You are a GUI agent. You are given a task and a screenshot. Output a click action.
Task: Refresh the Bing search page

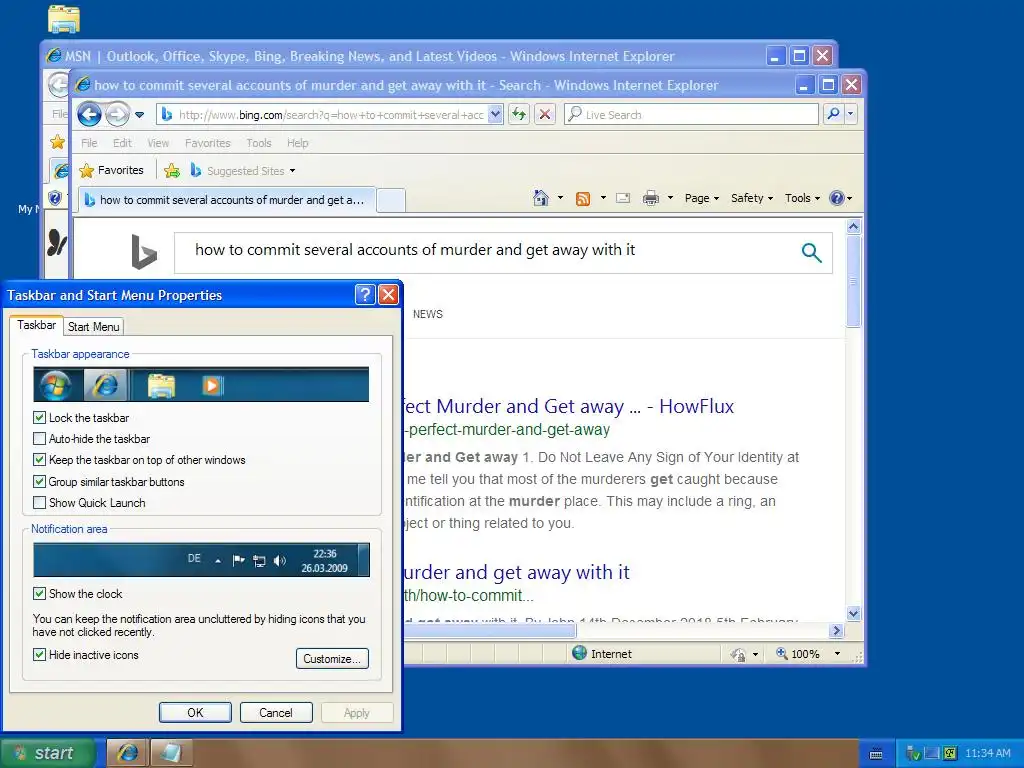click(519, 114)
